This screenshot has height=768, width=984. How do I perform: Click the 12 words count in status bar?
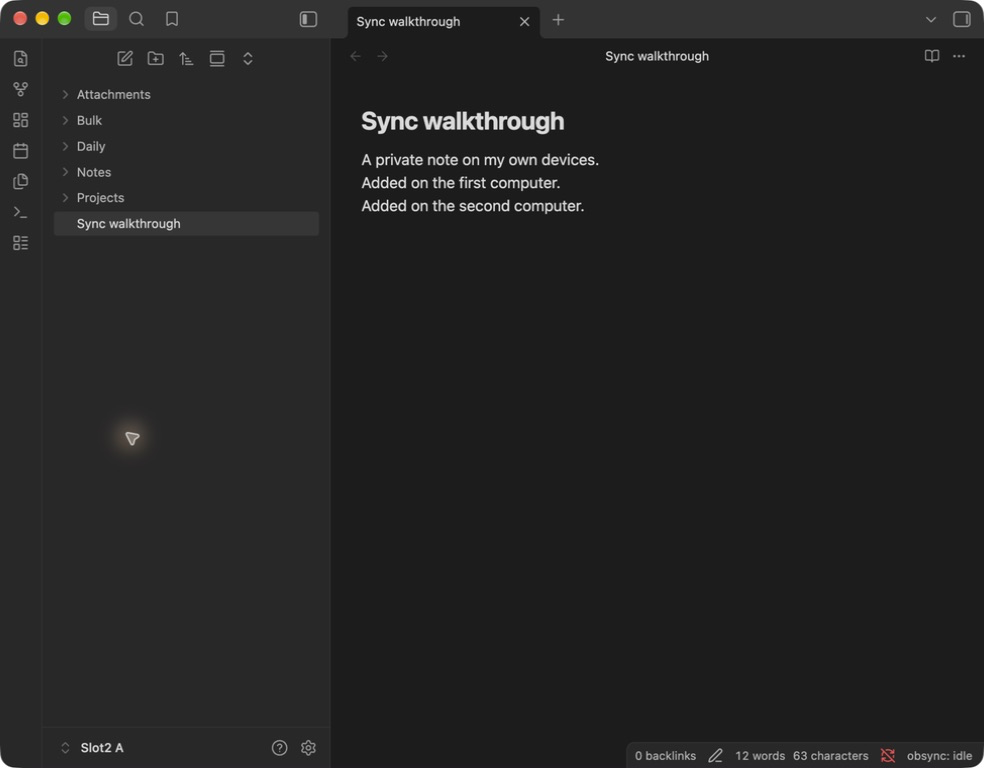coord(760,756)
